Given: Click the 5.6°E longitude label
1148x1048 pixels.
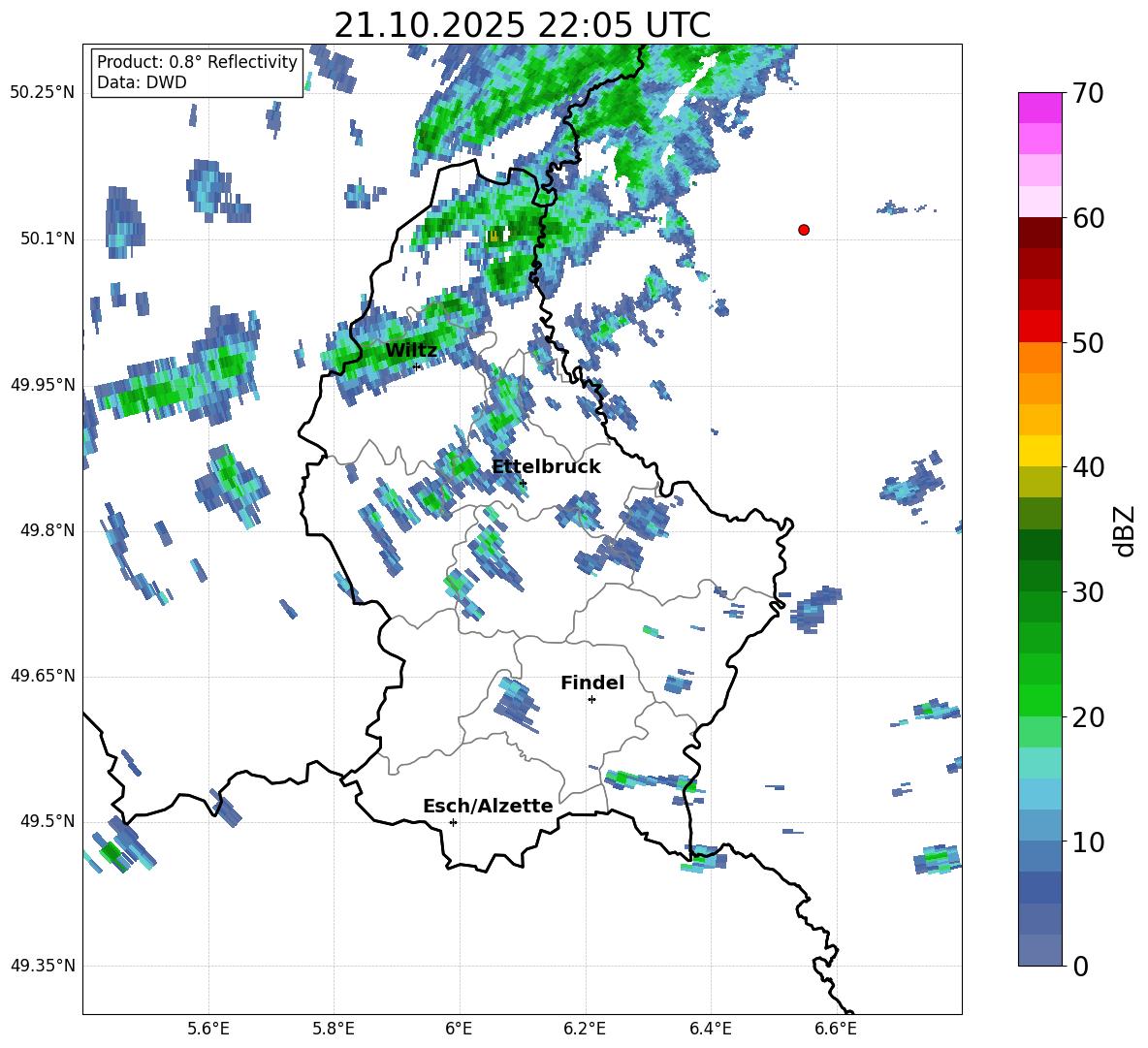Looking at the screenshot, I should click(x=208, y=1029).
